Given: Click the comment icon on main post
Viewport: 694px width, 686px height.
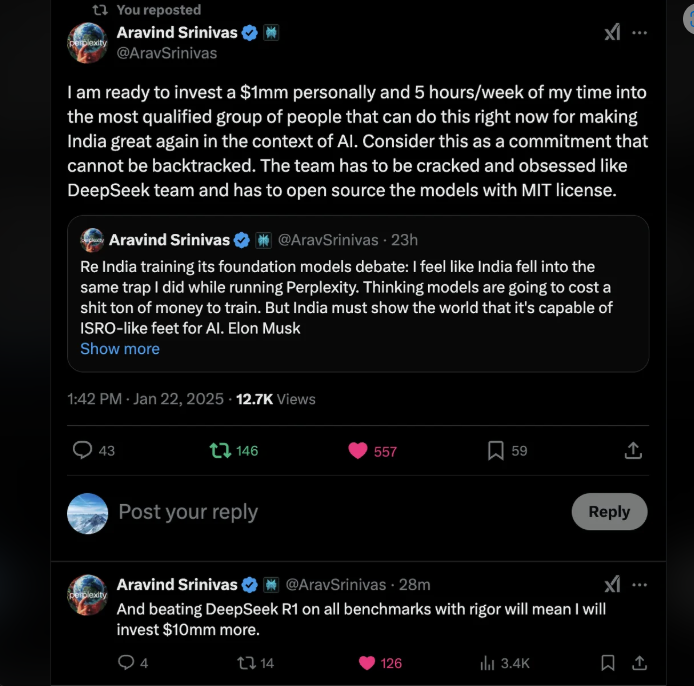Looking at the screenshot, I should 84,451.
